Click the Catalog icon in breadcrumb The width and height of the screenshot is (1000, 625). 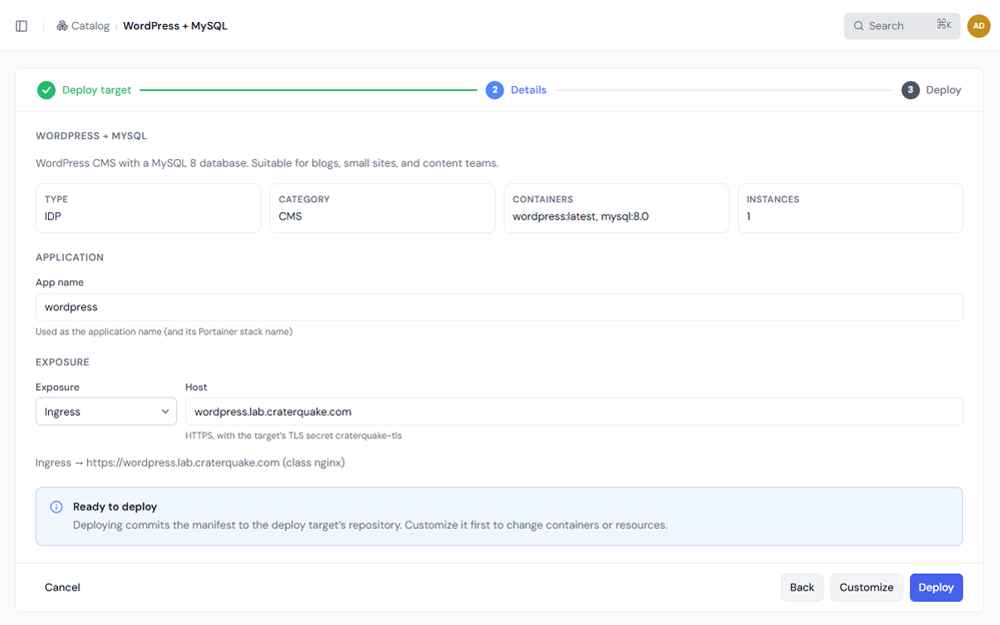[x=62, y=26]
